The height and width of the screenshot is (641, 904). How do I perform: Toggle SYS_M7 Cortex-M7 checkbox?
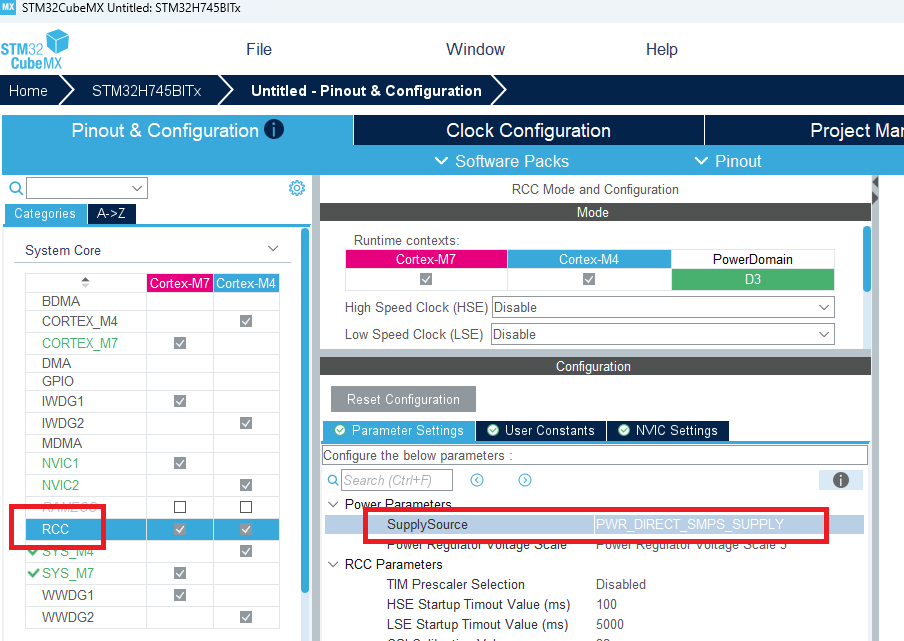(180, 573)
